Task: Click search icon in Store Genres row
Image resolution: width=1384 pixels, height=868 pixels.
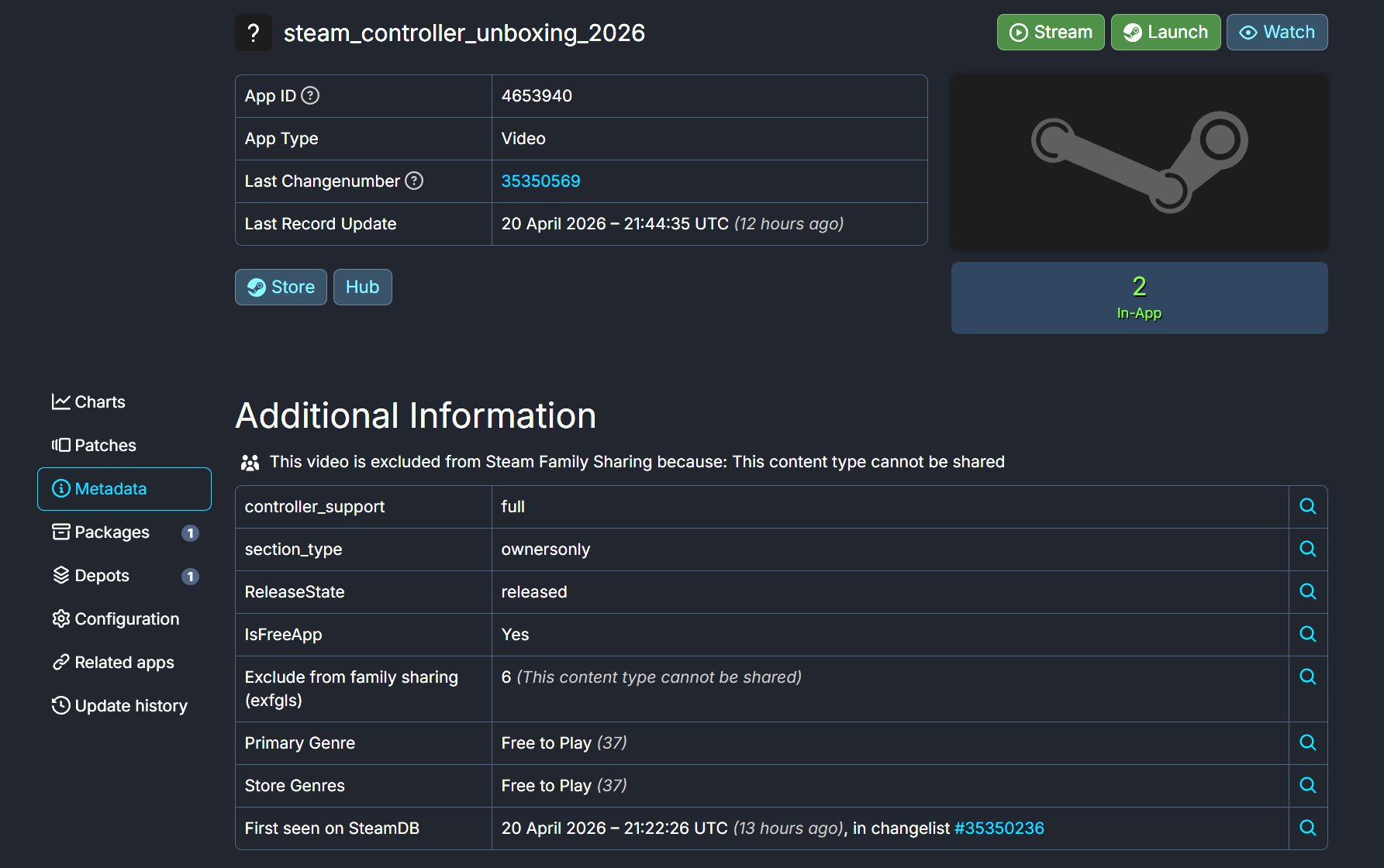Action: (1307, 785)
